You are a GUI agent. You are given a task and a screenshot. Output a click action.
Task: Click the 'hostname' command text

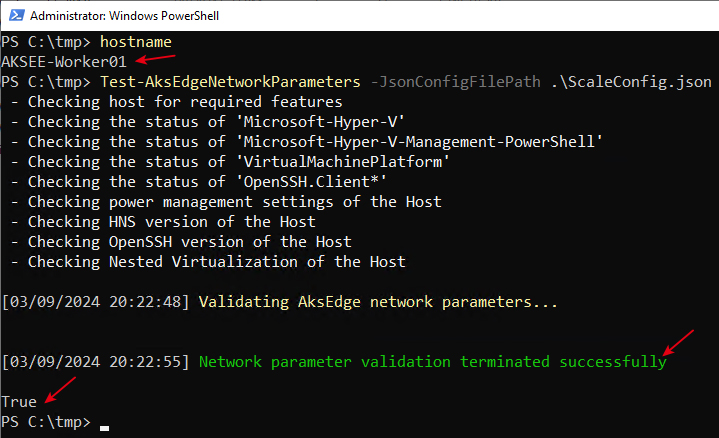136,42
